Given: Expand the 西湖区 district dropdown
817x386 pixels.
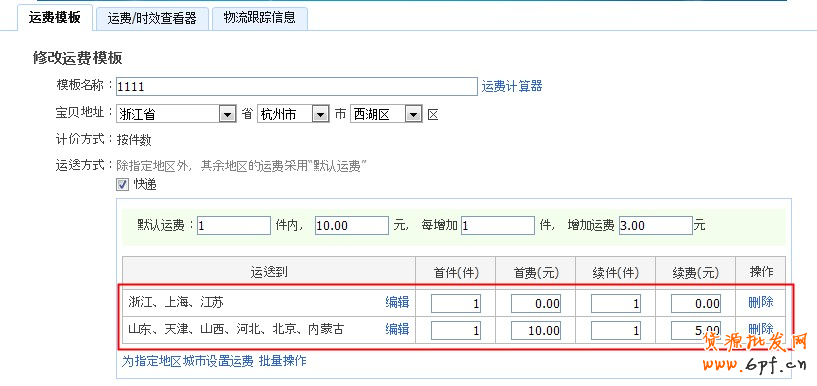Looking at the screenshot, I should (386, 114).
